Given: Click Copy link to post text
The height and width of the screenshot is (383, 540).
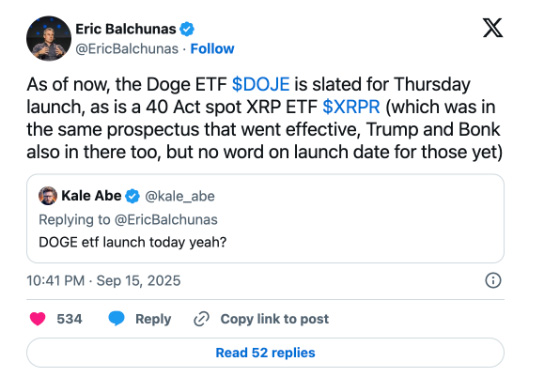Looking at the screenshot, I should pyautogui.click(x=274, y=319).
